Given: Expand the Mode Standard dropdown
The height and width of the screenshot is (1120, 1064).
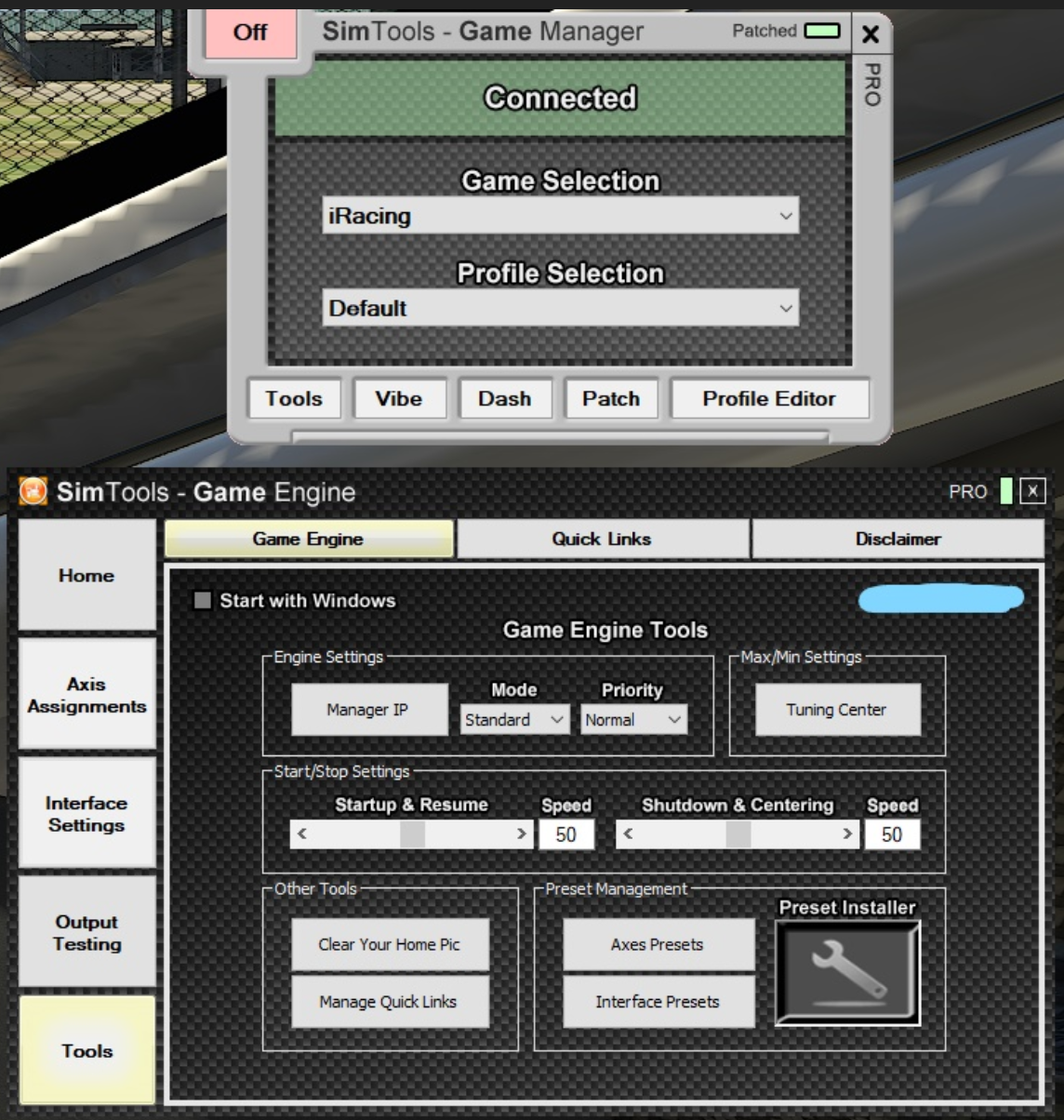Looking at the screenshot, I should (x=514, y=719).
